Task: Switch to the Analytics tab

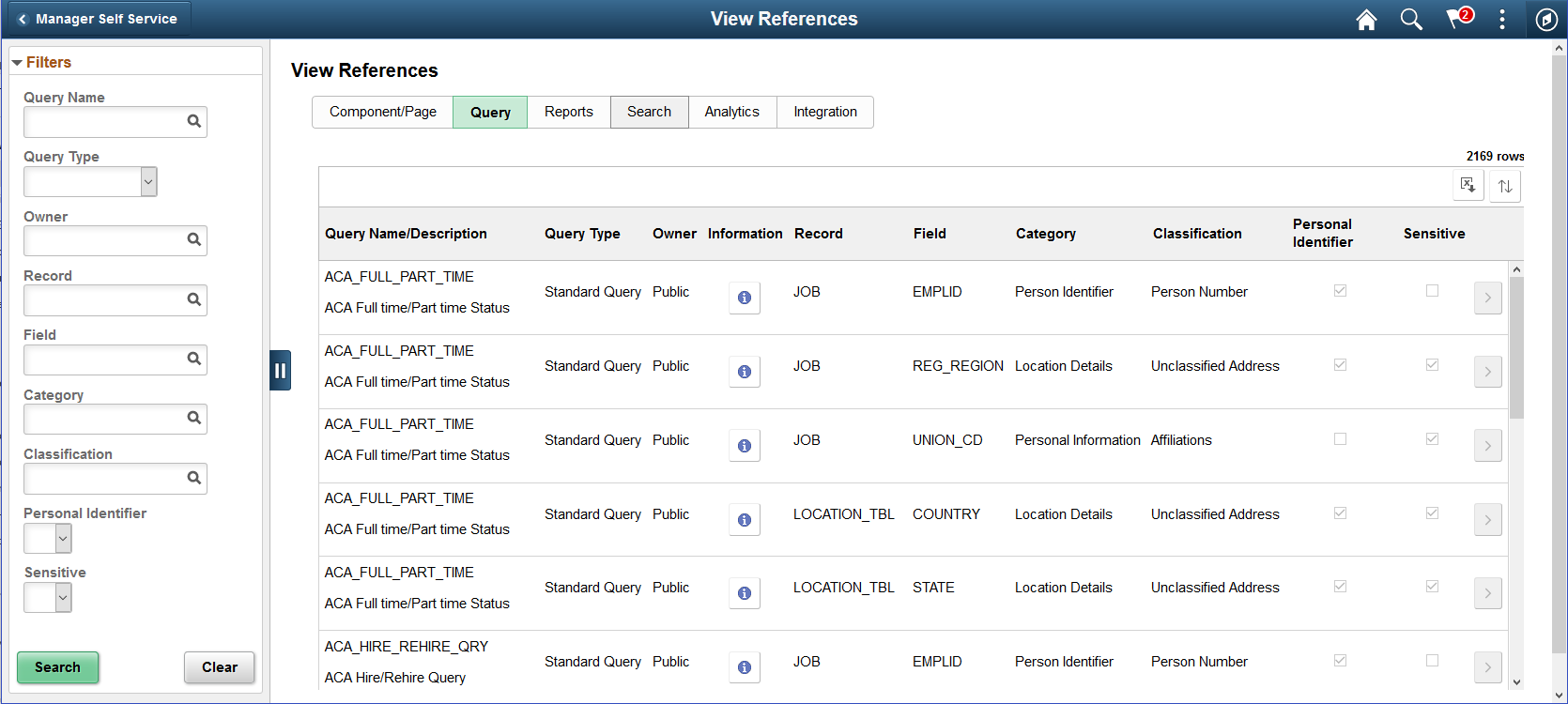Action: pos(731,112)
